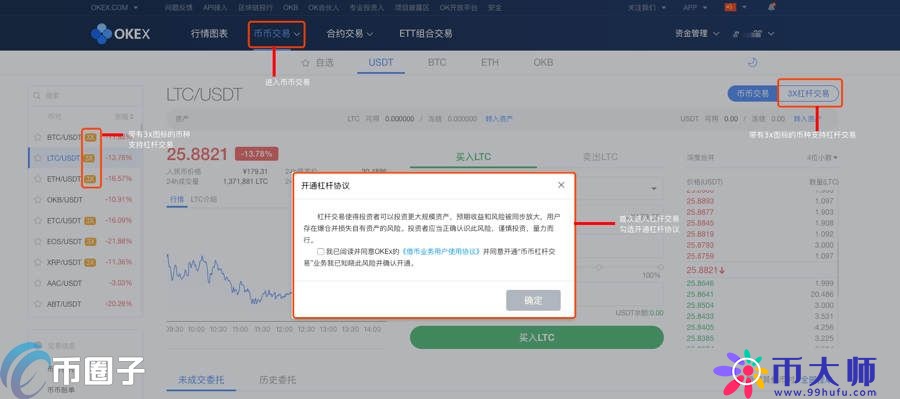Tick the agree-to-OKEx-agreement checkbox
This screenshot has height=399, width=900.
click(320, 251)
